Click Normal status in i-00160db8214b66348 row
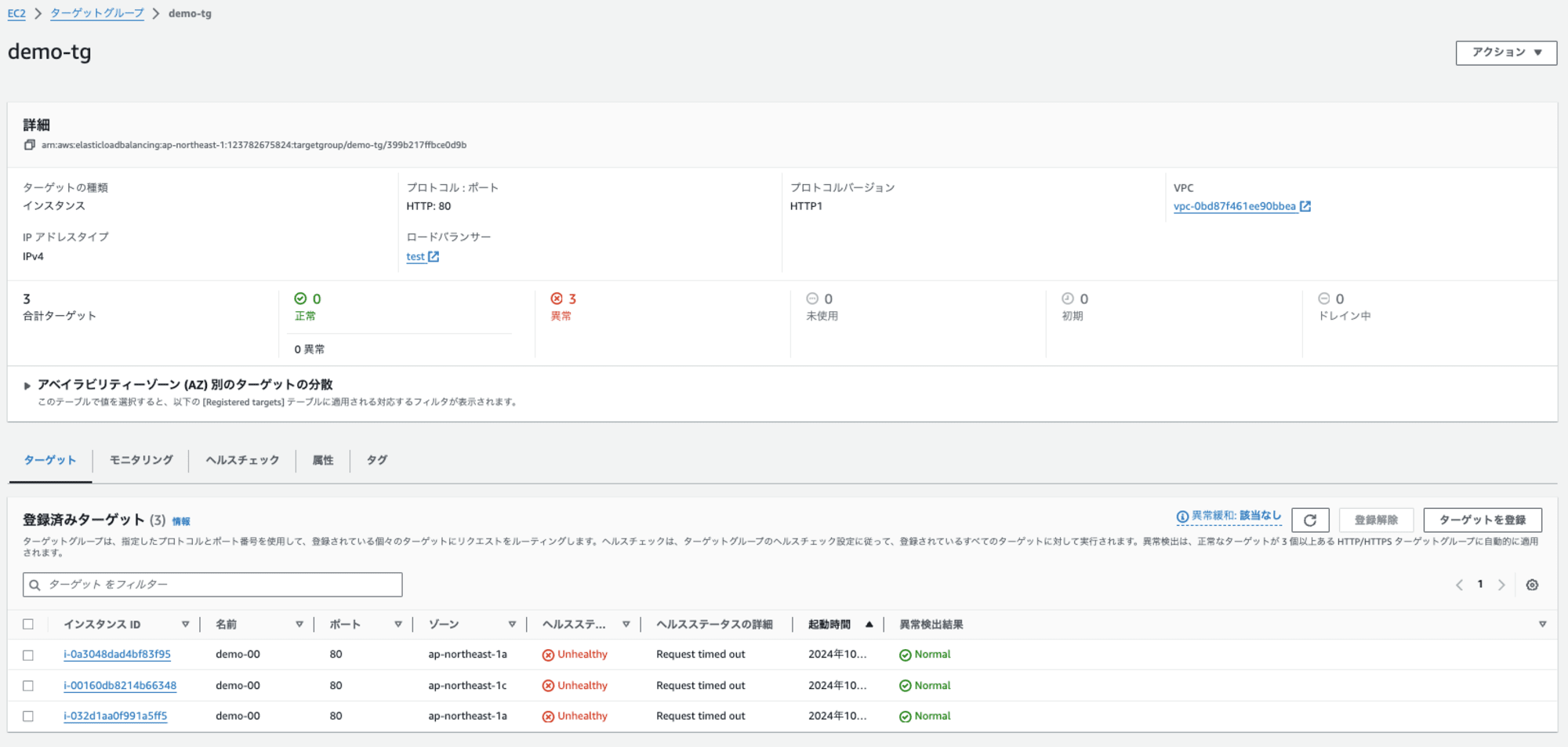The image size is (1568, 747). coord(924,685)
